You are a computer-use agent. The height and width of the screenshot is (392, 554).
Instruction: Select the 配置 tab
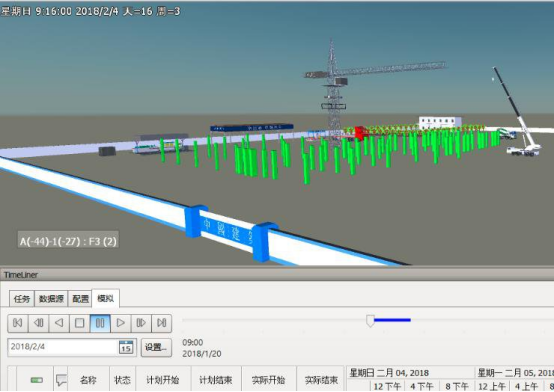pyautogui.click(x=80, y=299)
